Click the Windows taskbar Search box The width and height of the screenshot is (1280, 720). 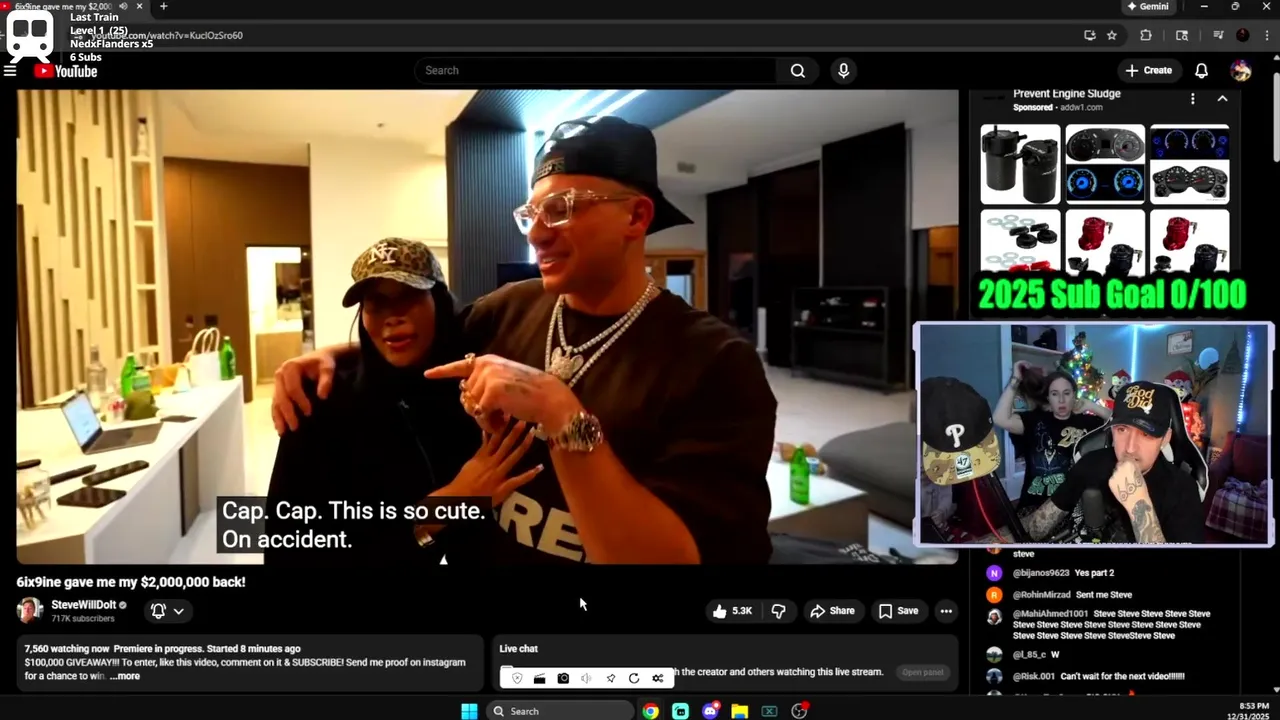click(560, 711)
